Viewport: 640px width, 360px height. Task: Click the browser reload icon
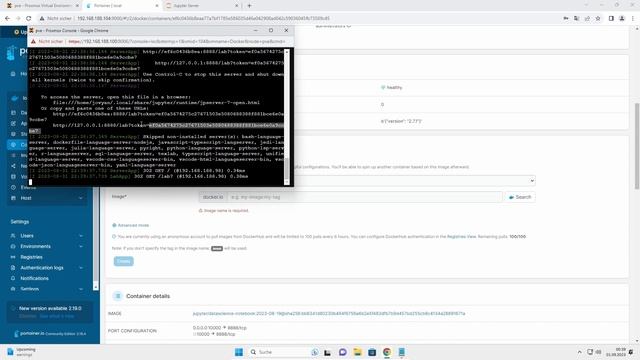tap(29, 18)
